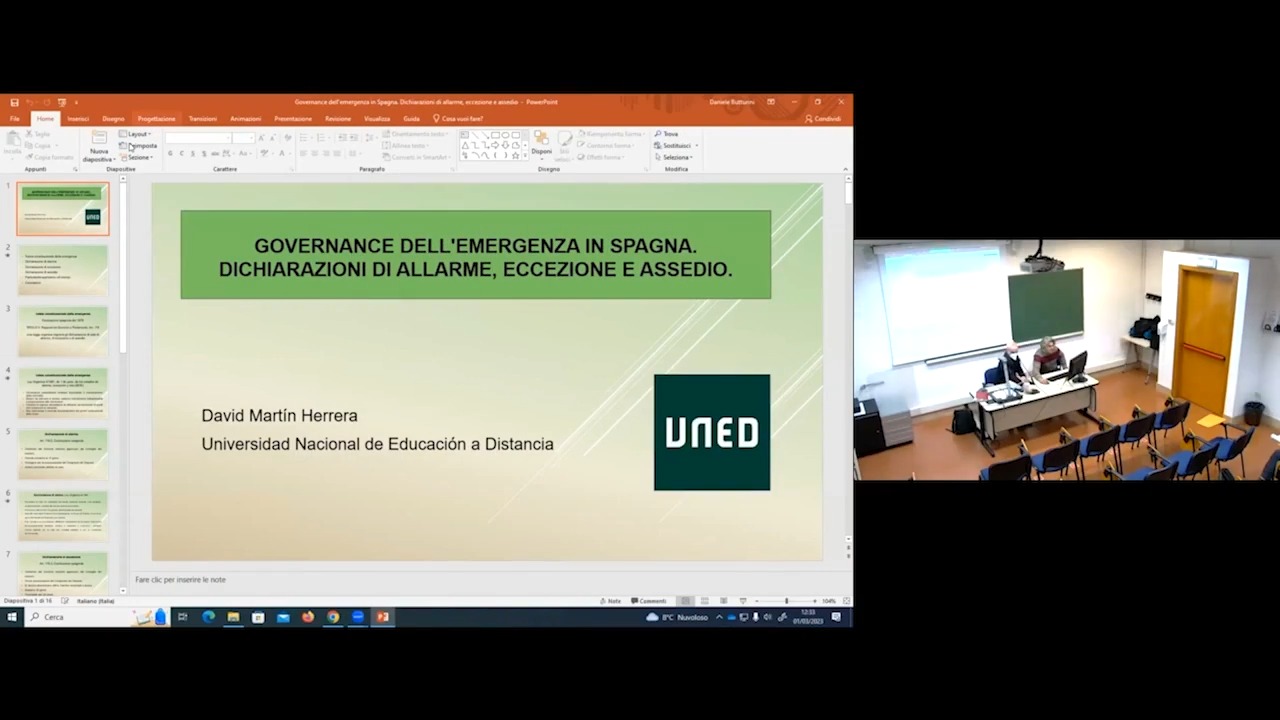Select slide 3 thumbnail
1280x720 pixels.
[x=62, y=331]
